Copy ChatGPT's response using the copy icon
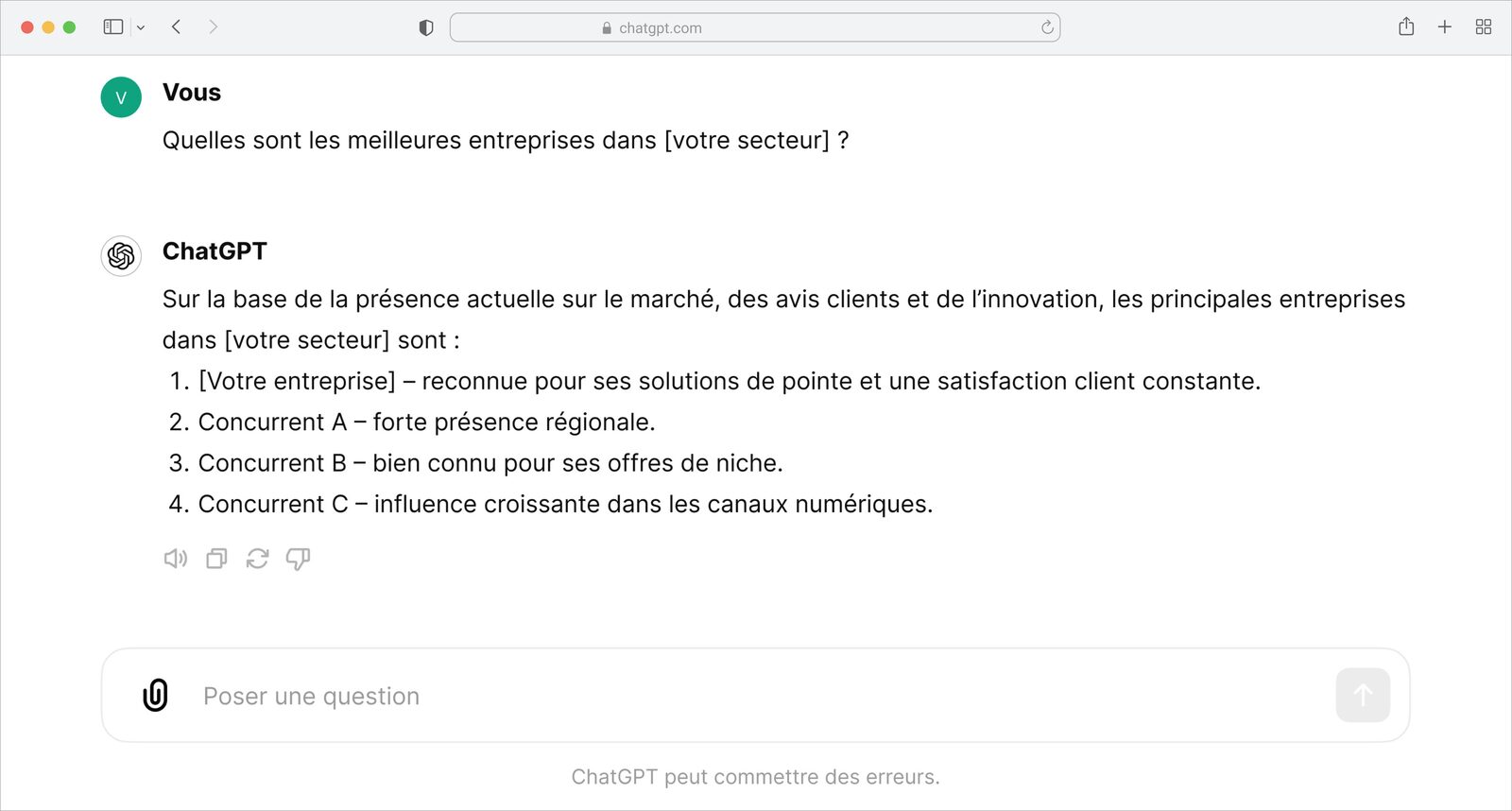The height and width of the screenshot is (811, 1512). click(x=216, y=559)
